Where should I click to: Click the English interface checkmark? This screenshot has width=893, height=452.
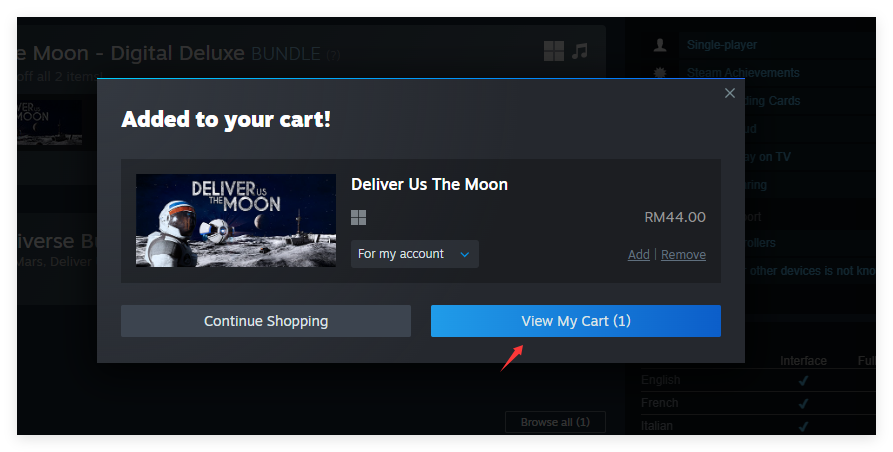click(x=803, y=380)
